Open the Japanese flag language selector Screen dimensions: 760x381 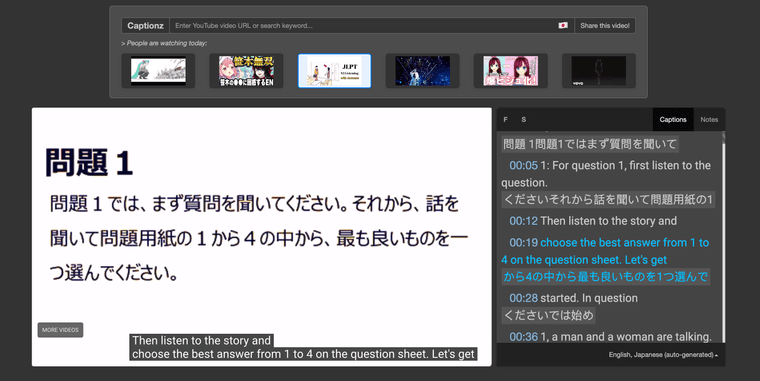[x=563, y=26]
